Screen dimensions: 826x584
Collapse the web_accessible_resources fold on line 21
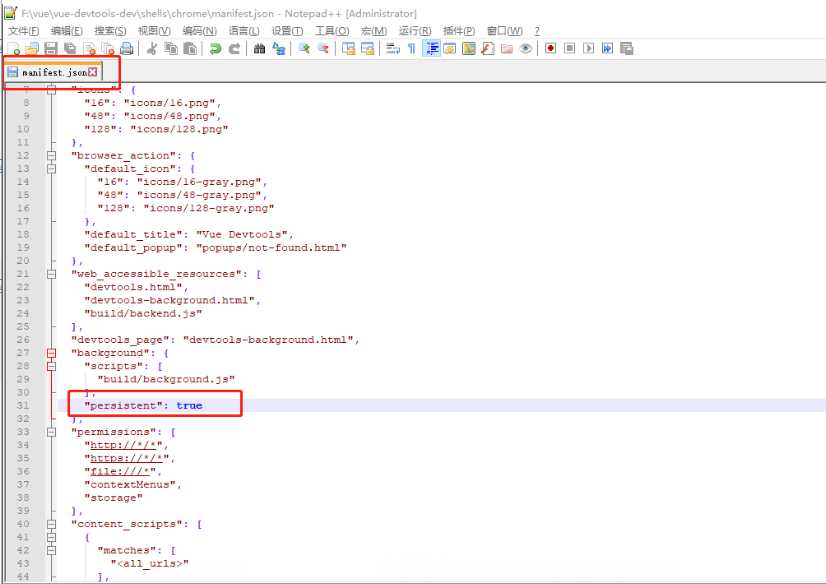(x=51, y=274)
